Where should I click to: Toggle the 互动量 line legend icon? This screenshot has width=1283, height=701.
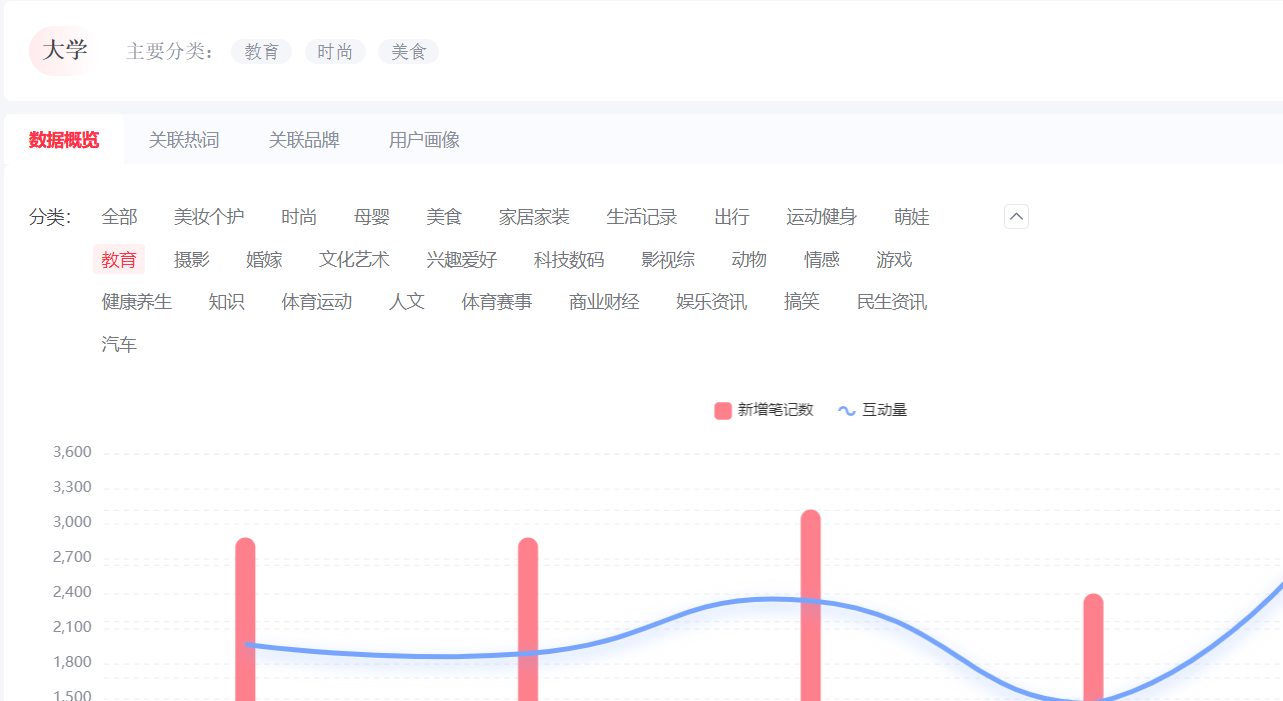coord(847,410)
